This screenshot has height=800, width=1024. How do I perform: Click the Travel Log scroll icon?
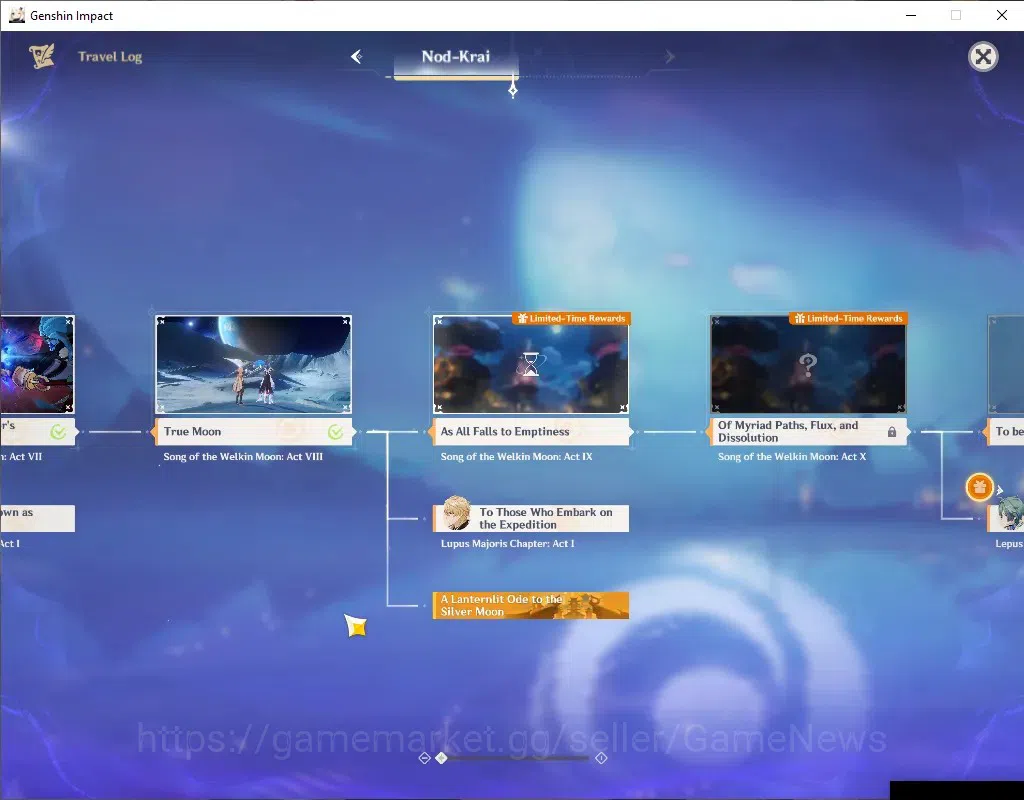click(x=42, y=56)
